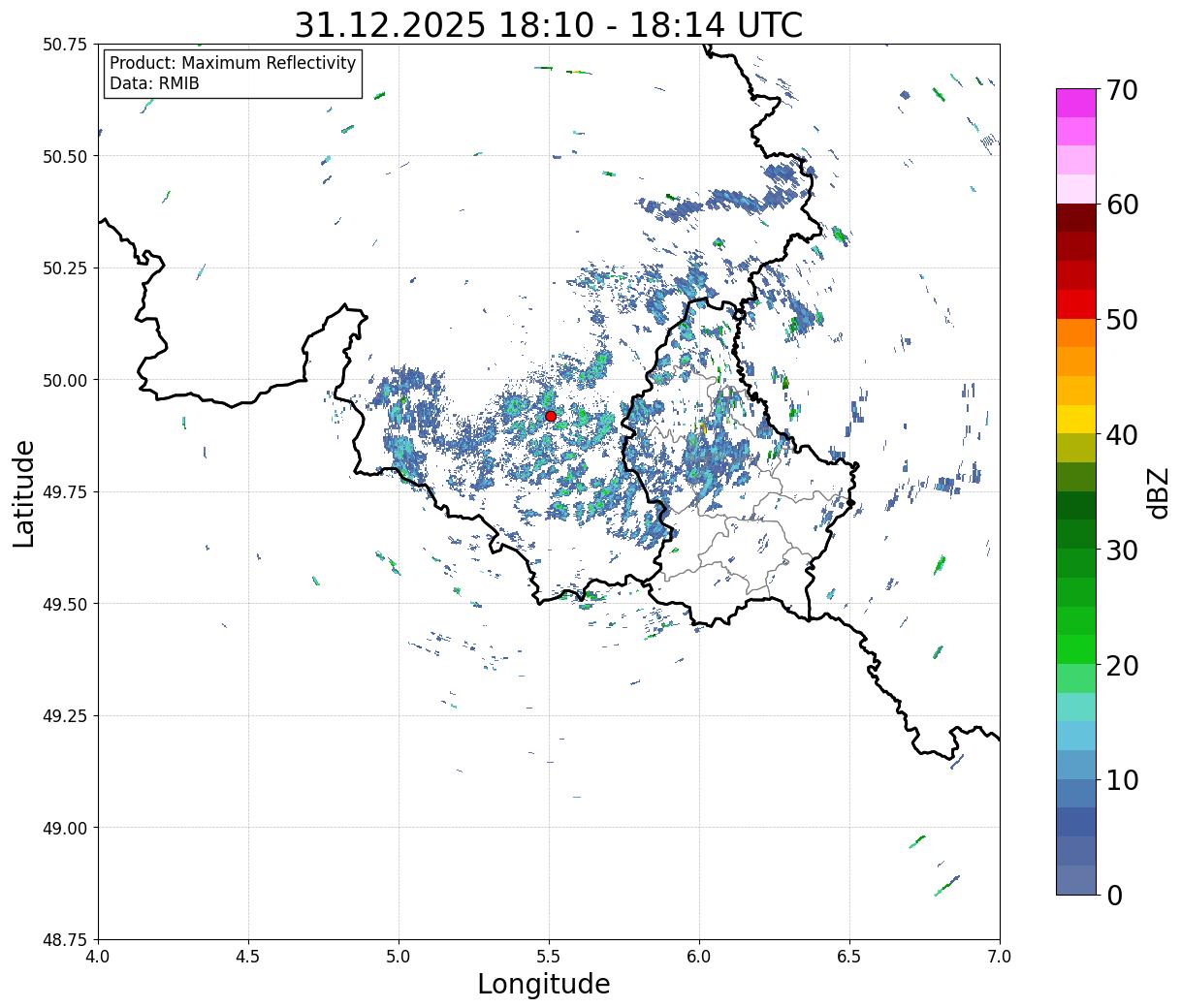The height and width of the screenshot is (1008, 1182).
Task: Click the y-axis tick label 49.25
Action: click(x=64, y=716)
